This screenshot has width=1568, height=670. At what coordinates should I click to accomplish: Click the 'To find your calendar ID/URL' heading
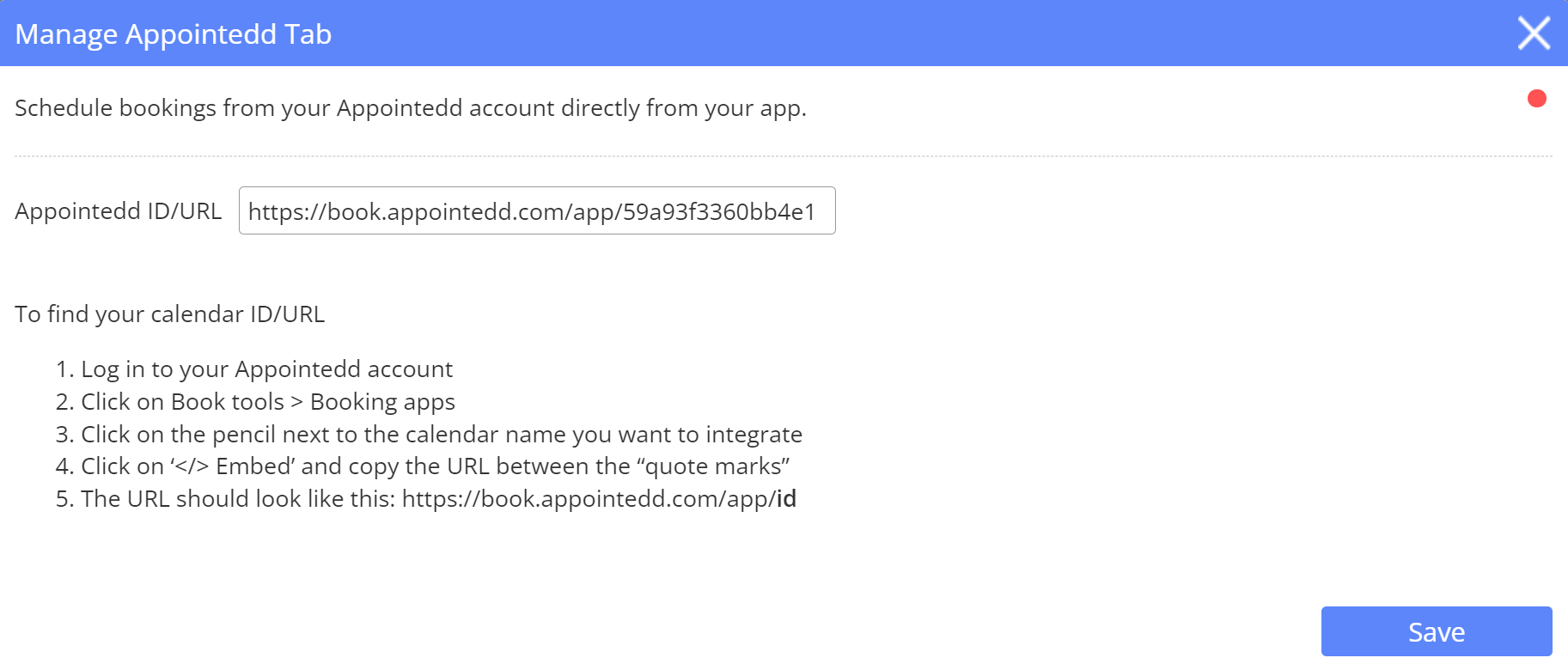point(170,314)
